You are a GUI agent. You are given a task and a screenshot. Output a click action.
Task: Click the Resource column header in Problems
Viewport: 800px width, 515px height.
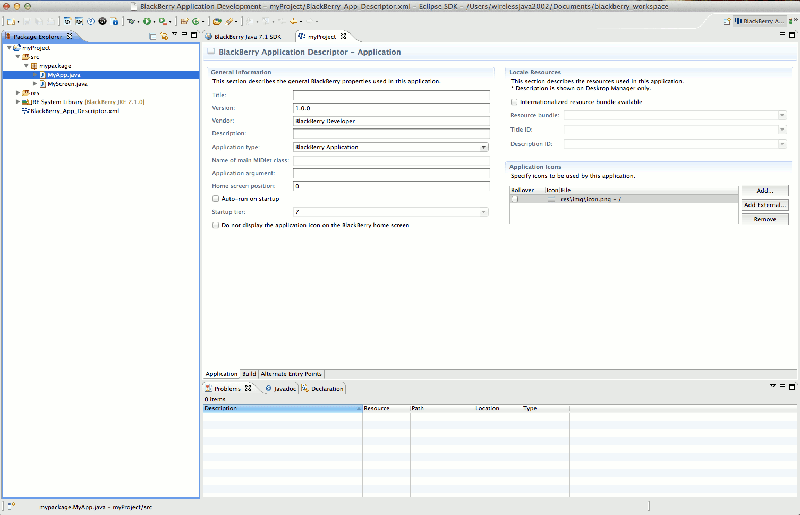tap(386, 408)
